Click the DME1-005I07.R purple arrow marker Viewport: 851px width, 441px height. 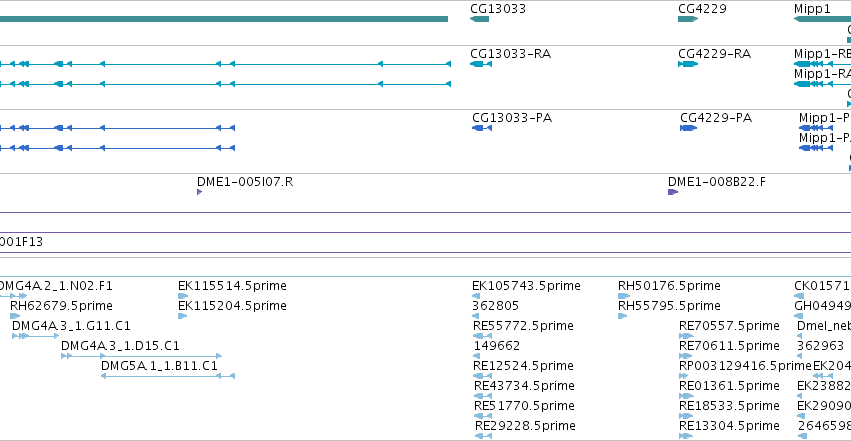(199, 192)
